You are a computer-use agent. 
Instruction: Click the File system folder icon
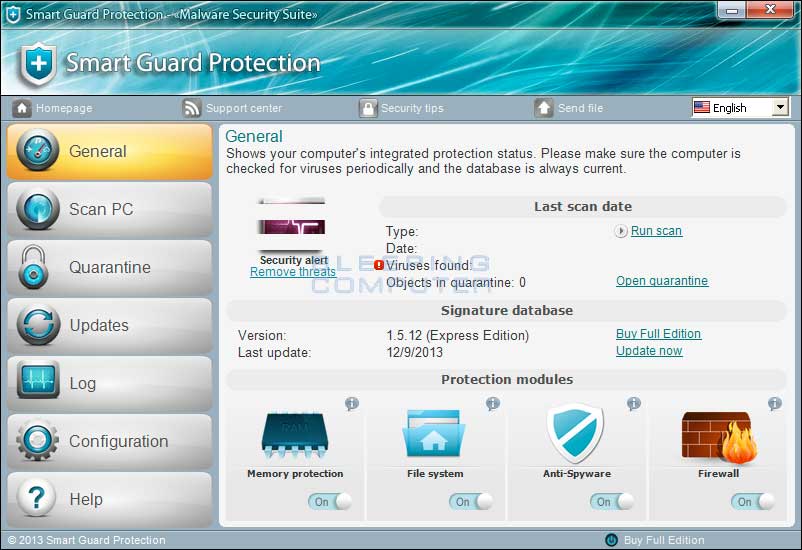[x=435, y=433]
